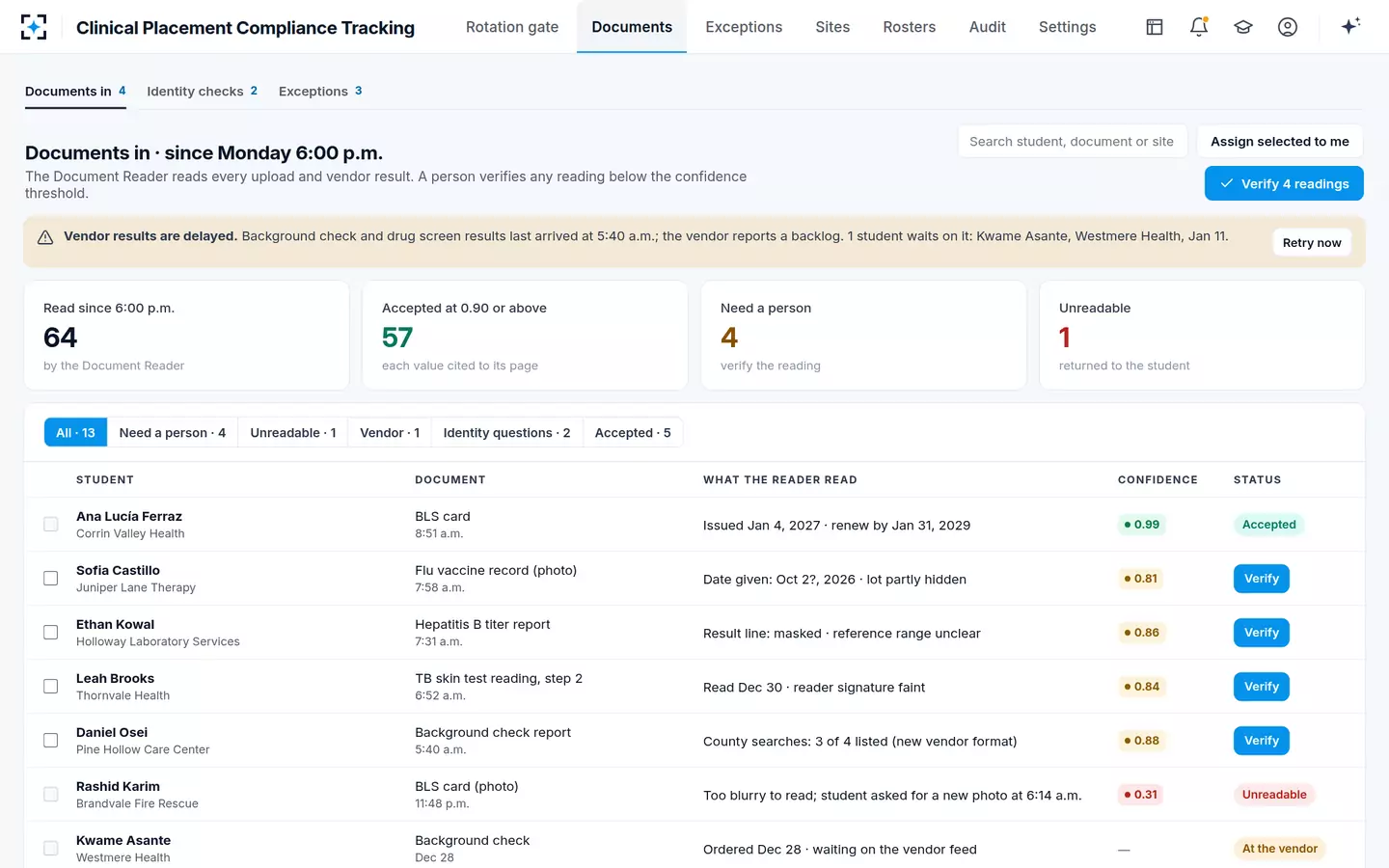Click the 0.88 confidence chip
1389x868 pixels.
tap(1141, 741)
